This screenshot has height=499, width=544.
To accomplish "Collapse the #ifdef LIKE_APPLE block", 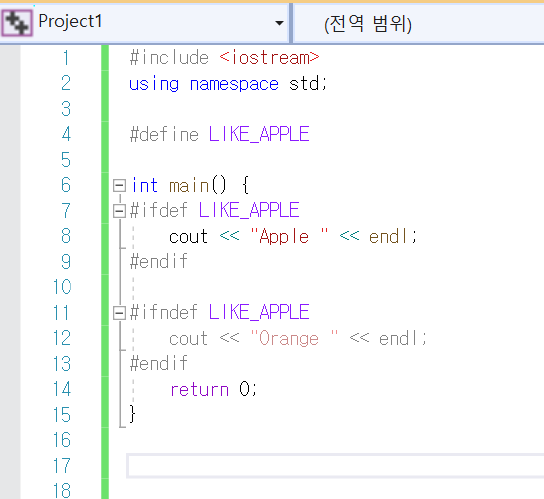I will pos(119,211).
